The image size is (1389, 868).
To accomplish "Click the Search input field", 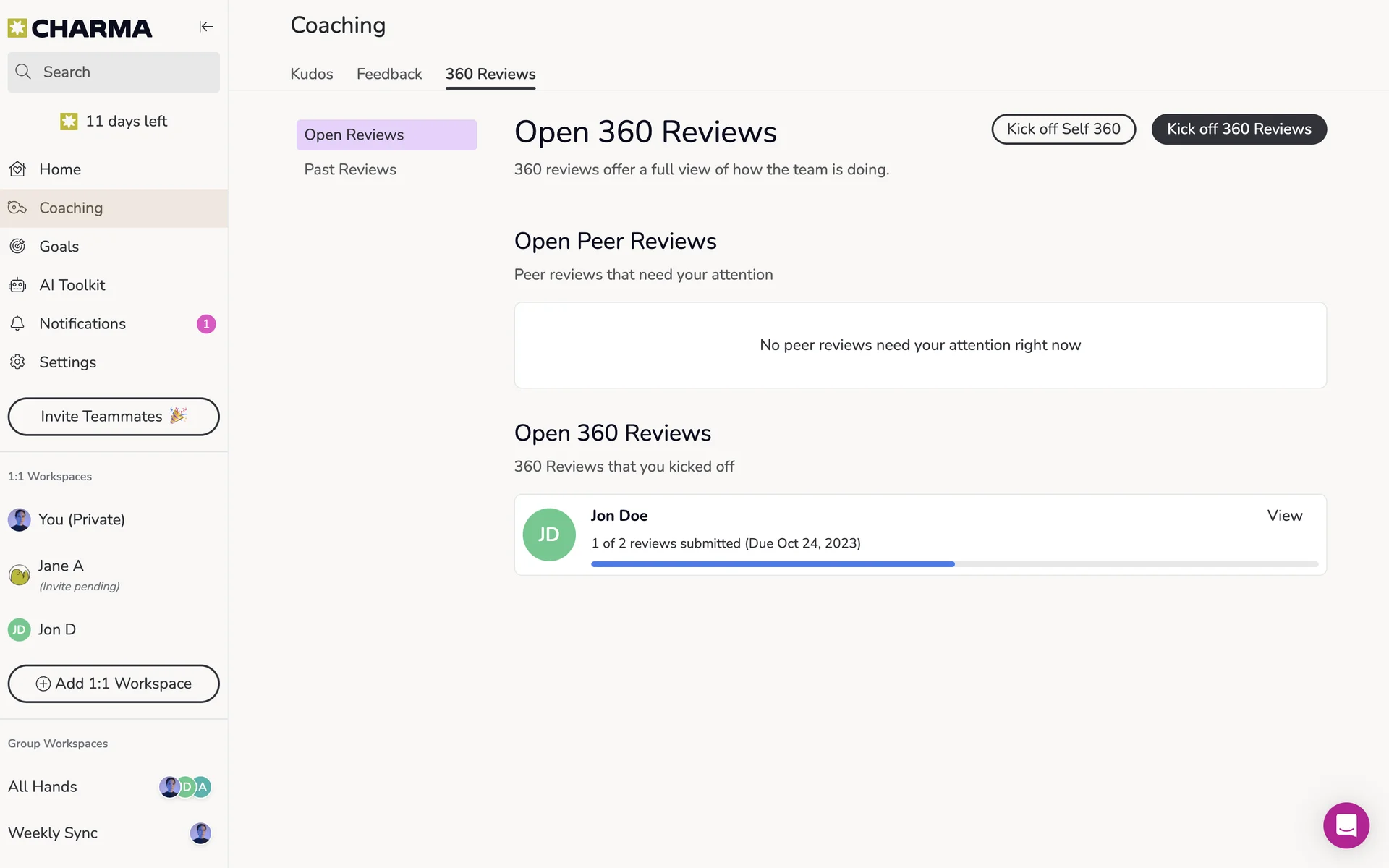I will coord(123,72).
